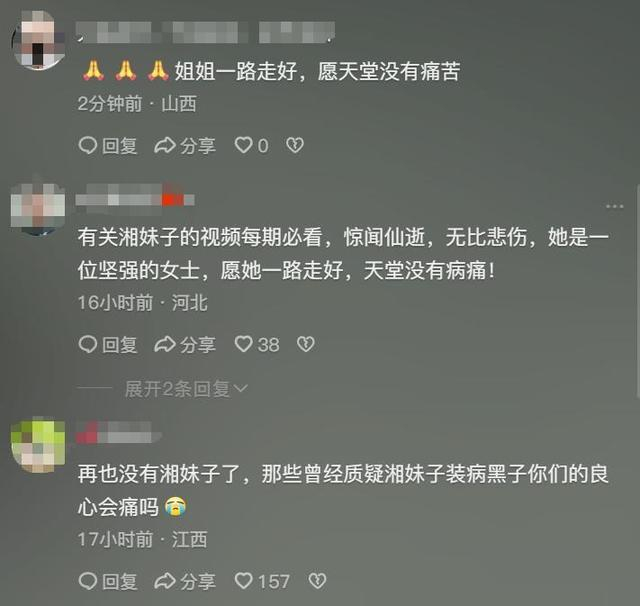Expand 展开2条回复 hidden replies
Viewport: 640px width, 606px height.
(x=186, y=389)
